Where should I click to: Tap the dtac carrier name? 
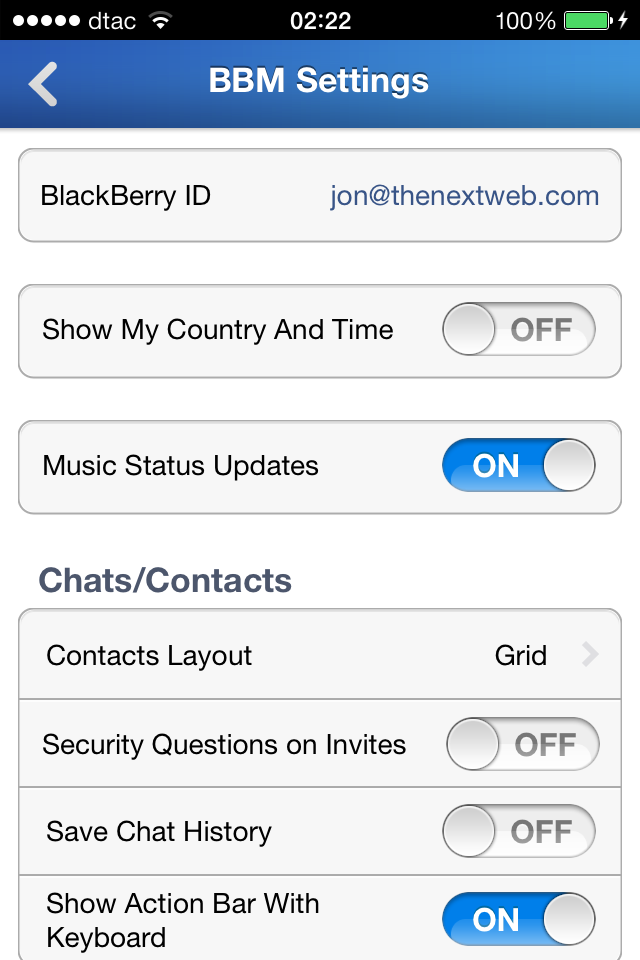112,21
